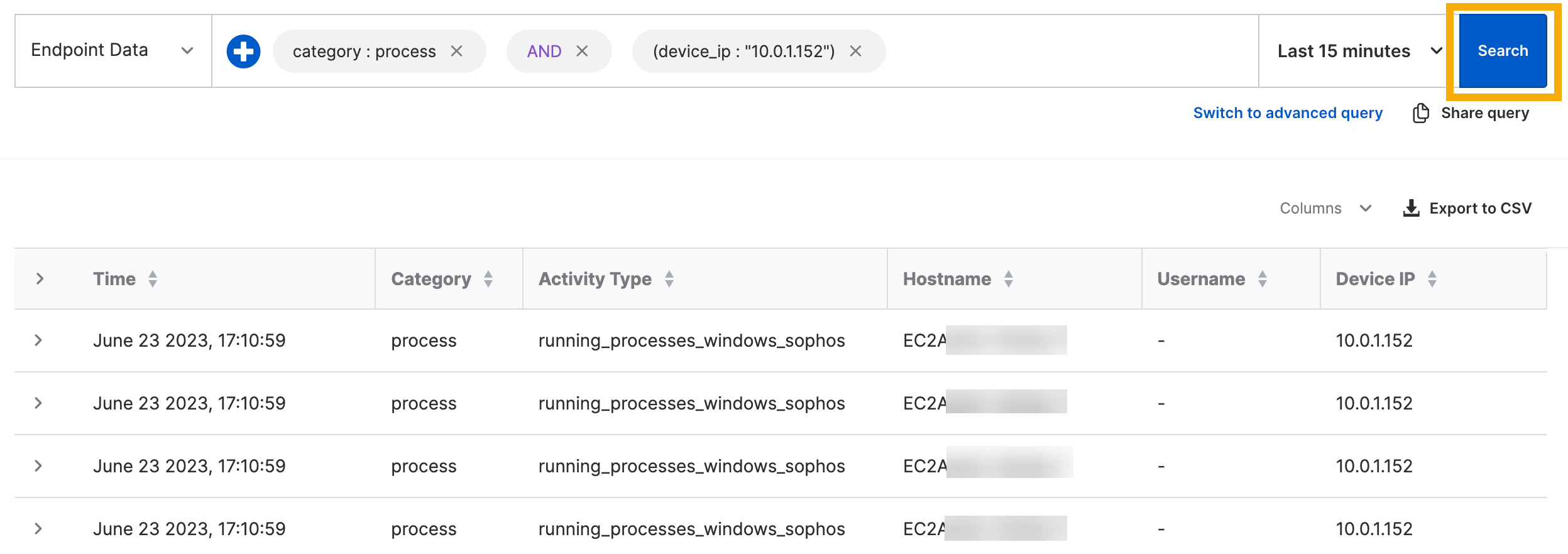Sort by Time column arrows
Screen dimensions: 1568x554
click(x=153, y=279)
